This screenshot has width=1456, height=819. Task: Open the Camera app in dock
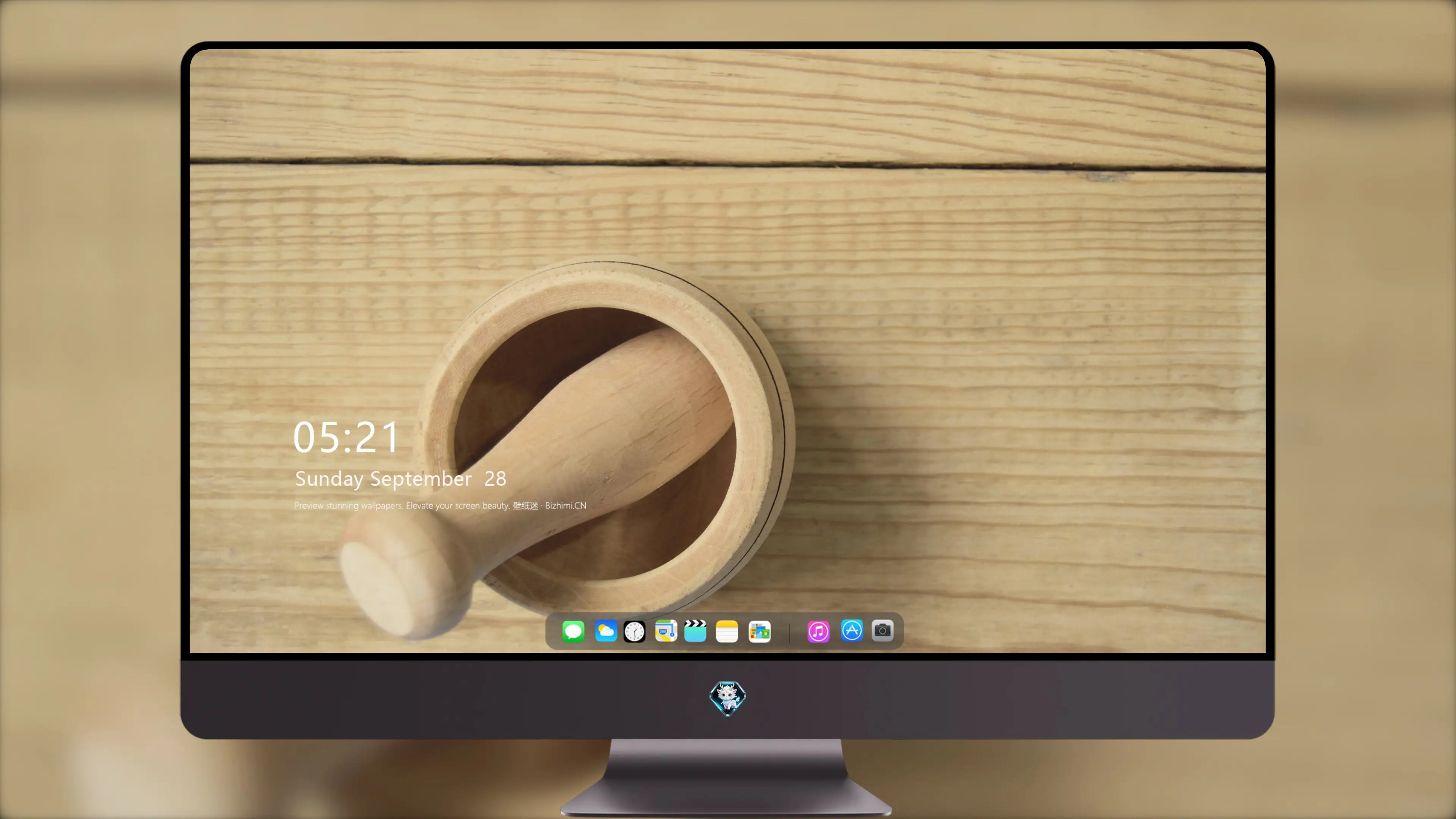(882, 630)
